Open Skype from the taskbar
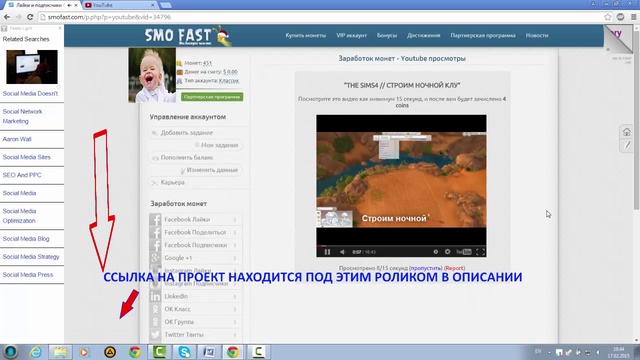This screenshot has width=640, height=360. [x=184, y=352]
